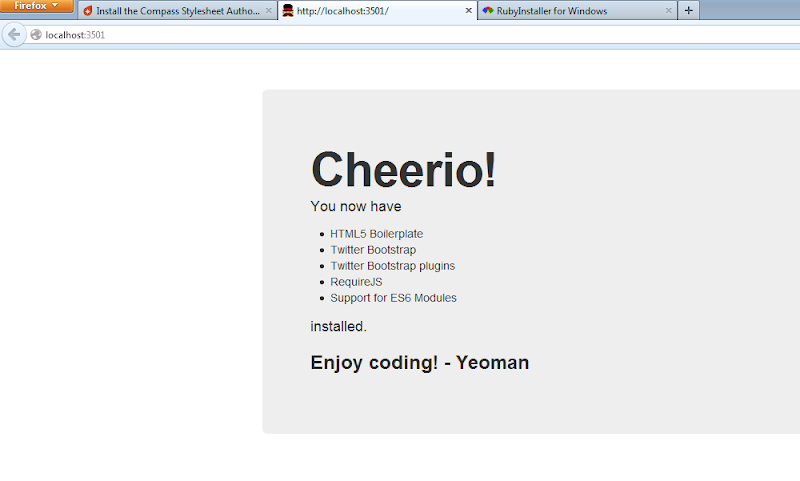Switch to the Install the Compass Stylesheet tab
Screen dimensions: 800x481
click(177, 11)
